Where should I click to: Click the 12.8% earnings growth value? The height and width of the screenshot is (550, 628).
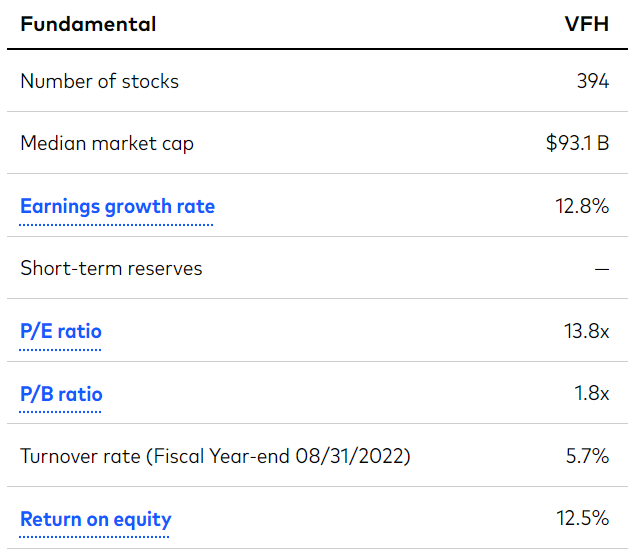582,207
